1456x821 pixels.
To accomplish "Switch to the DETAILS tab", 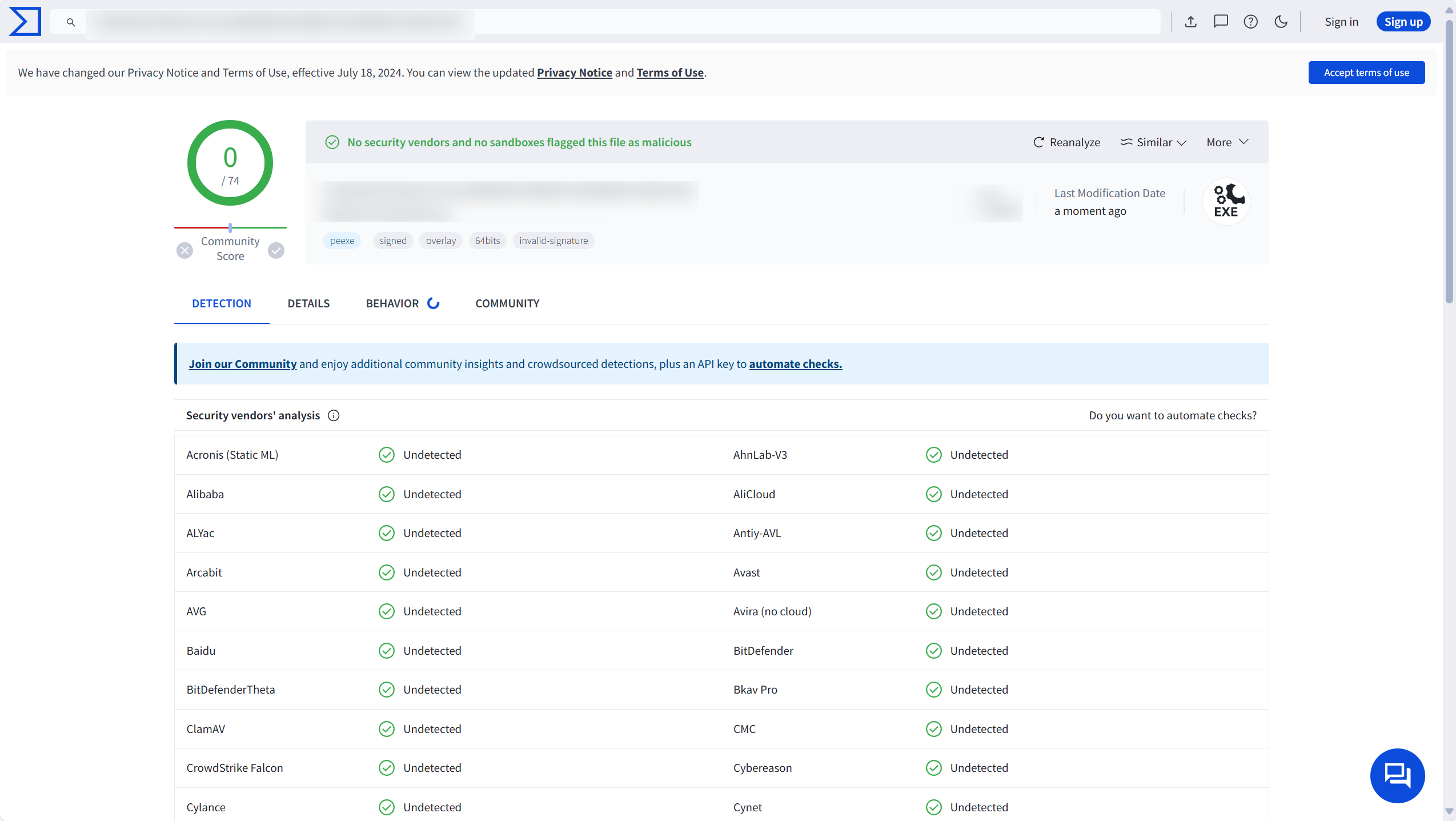I will tap(308, 303).
